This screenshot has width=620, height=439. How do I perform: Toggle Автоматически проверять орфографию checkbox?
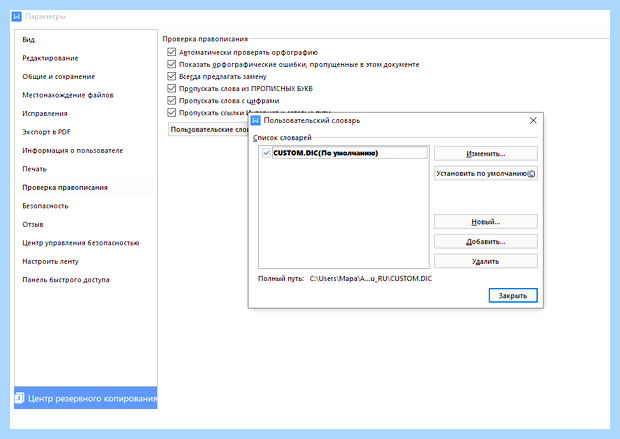click(172, 52)
